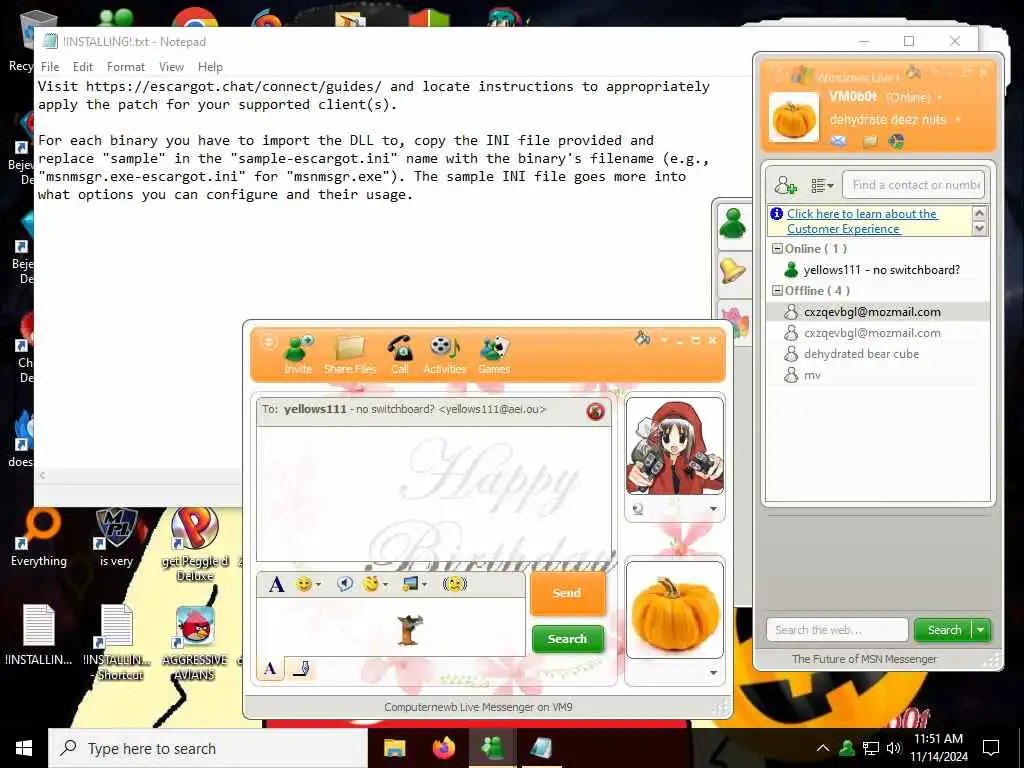Image resolution: width=1024 pixels, height=768 pixels.
Task: Send a nudge with the shaking smiley
Action: [x=455, y=584]
